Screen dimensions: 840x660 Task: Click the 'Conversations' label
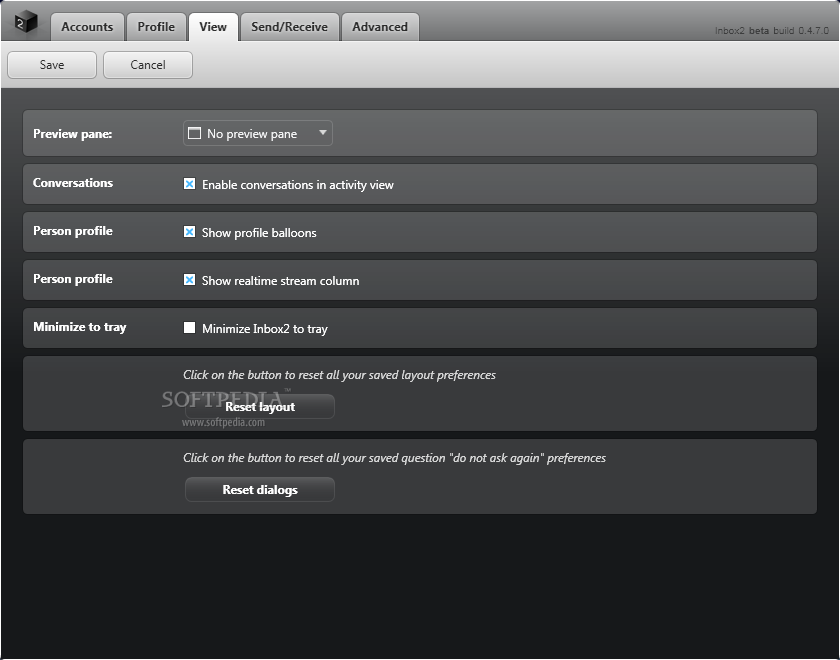73,183
